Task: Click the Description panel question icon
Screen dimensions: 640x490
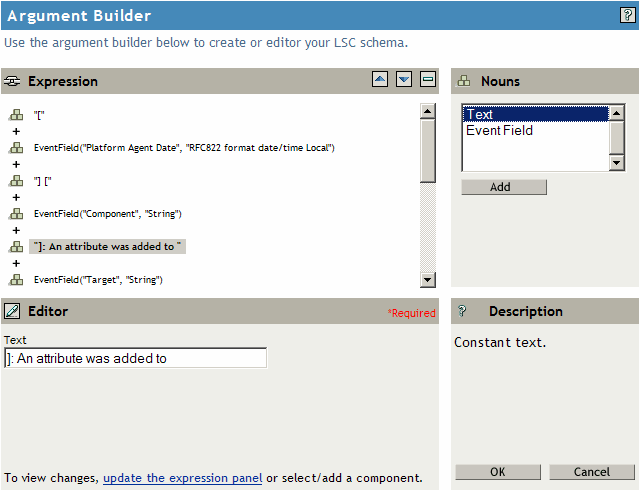Action: click(x=463, y=312)
